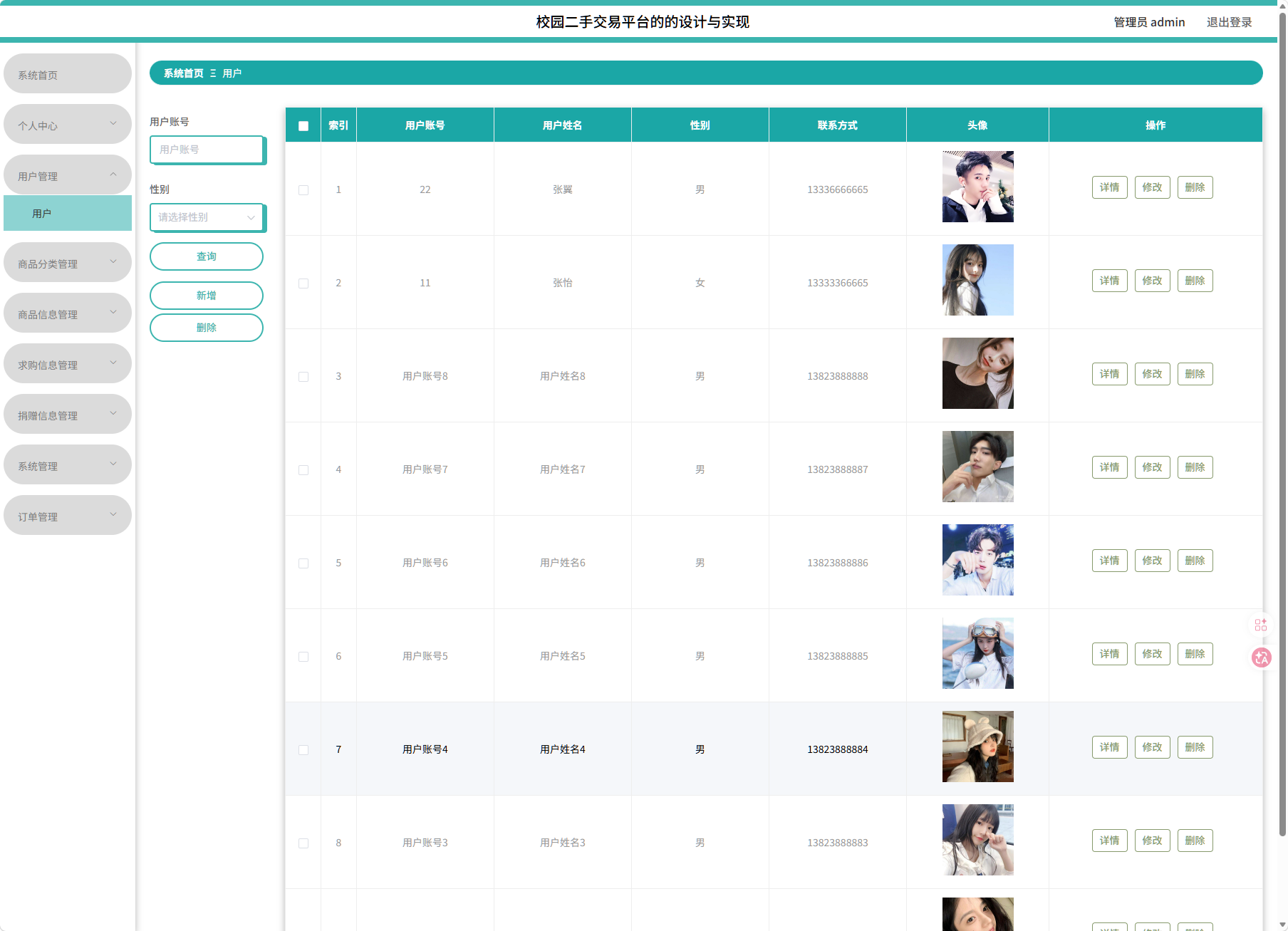Expand the 商品分类管理 sidebar menu
The height and width of the screenshot is (931, 1288).
click(68, 263)
